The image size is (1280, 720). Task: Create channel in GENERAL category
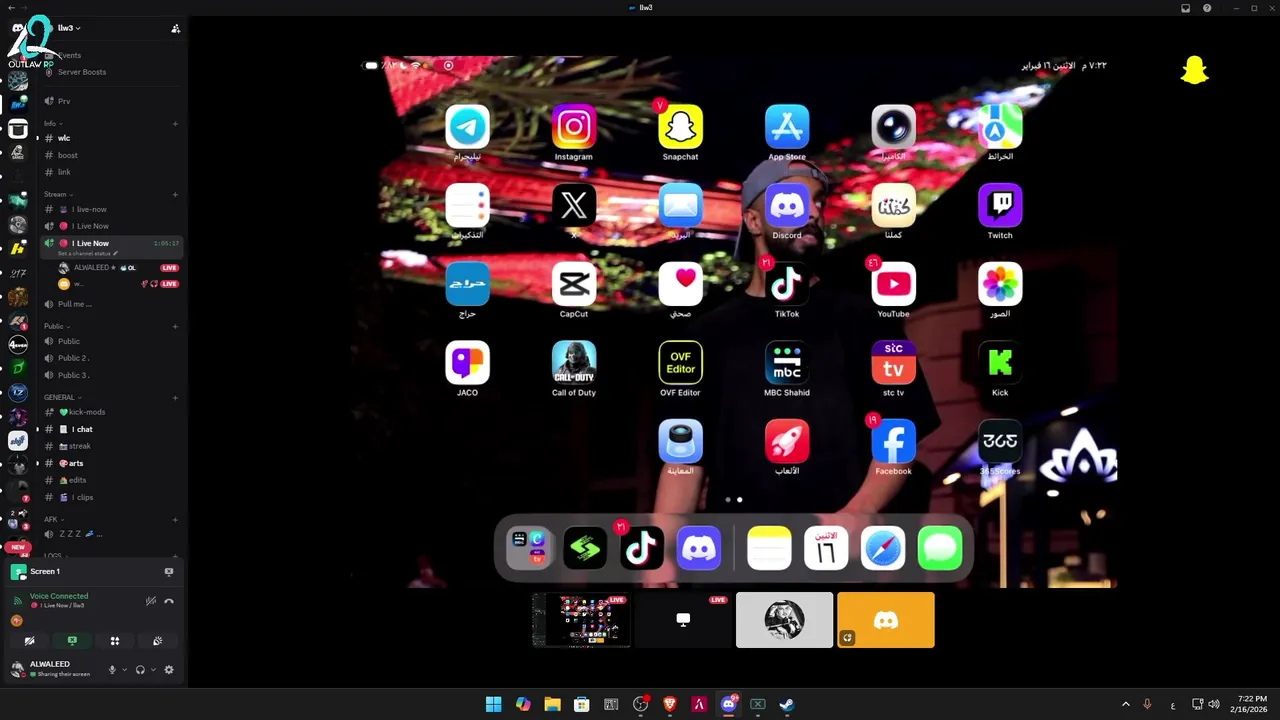[x=175, y=398]
